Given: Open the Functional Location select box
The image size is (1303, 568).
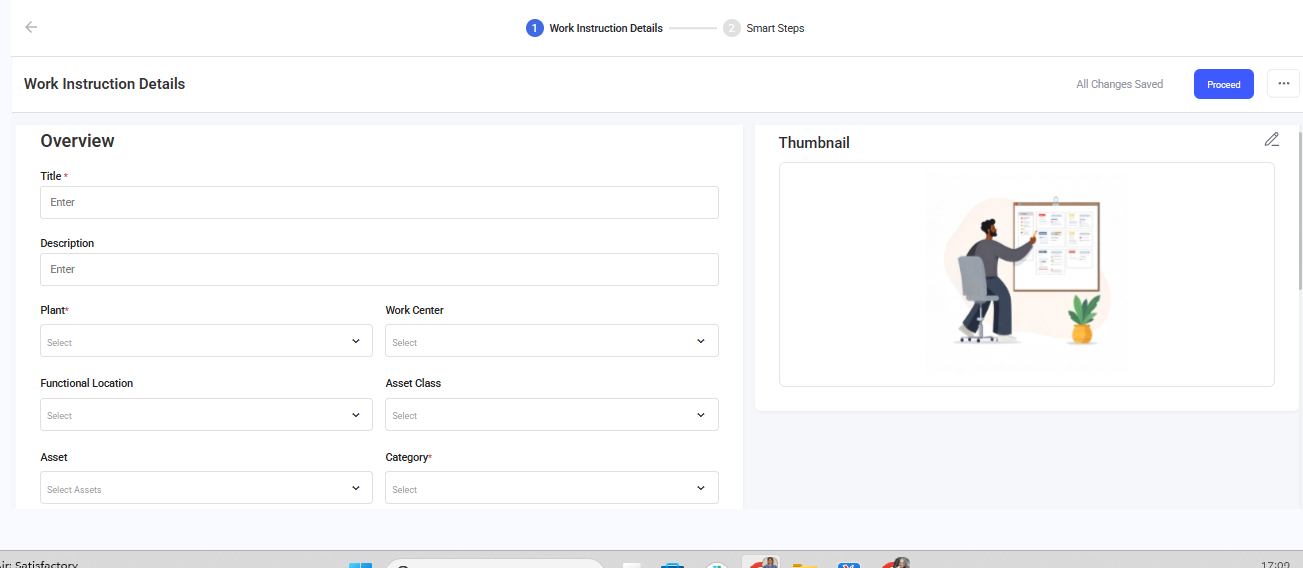Looking at the screenshot, I should tap(206, 415).
